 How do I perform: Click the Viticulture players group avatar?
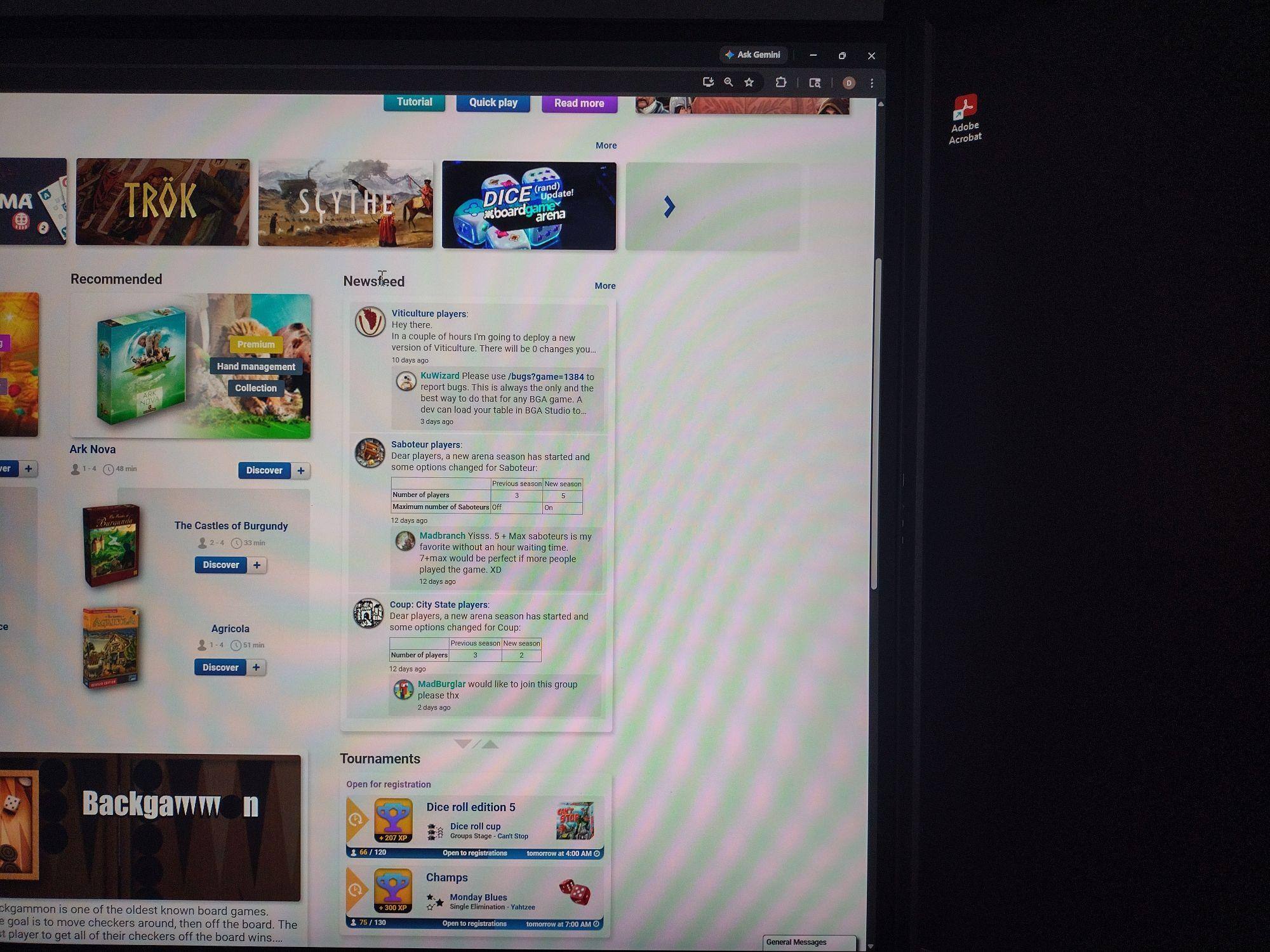pos(370,322)
